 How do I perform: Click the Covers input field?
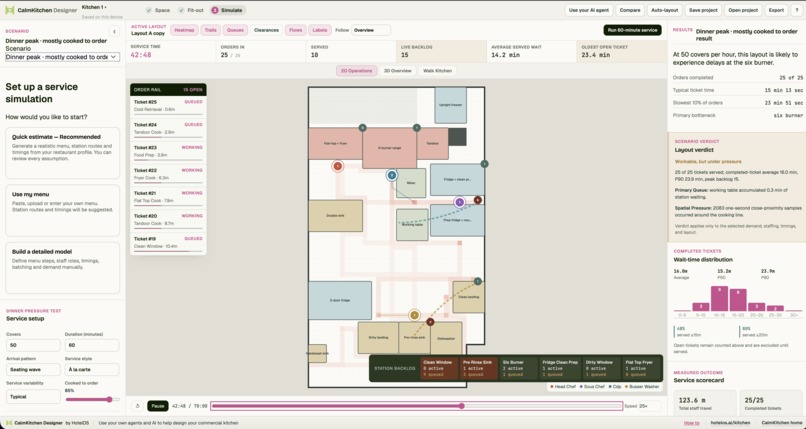(33, 345)
